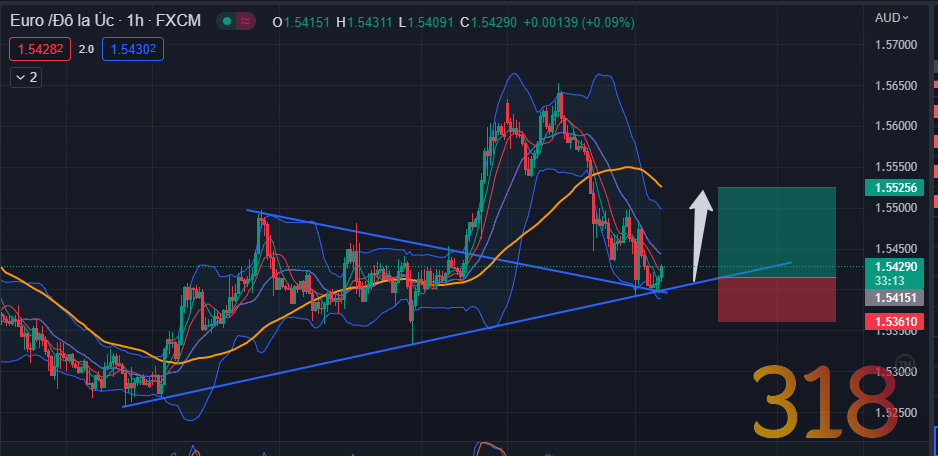Click the 1.52500 price axis label
This screenshot has width=938, height=456.
pyautogui.click(x=896, y=413)
